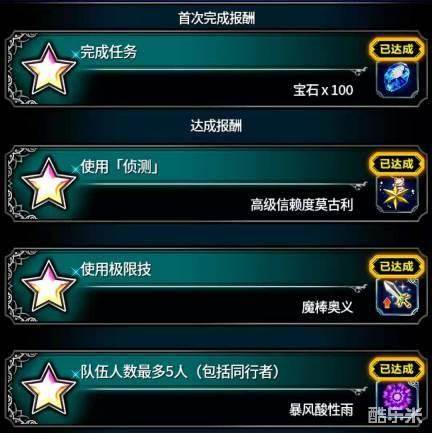Tap the 已达成 badge for 队伍人数 mission

point(397,369)
